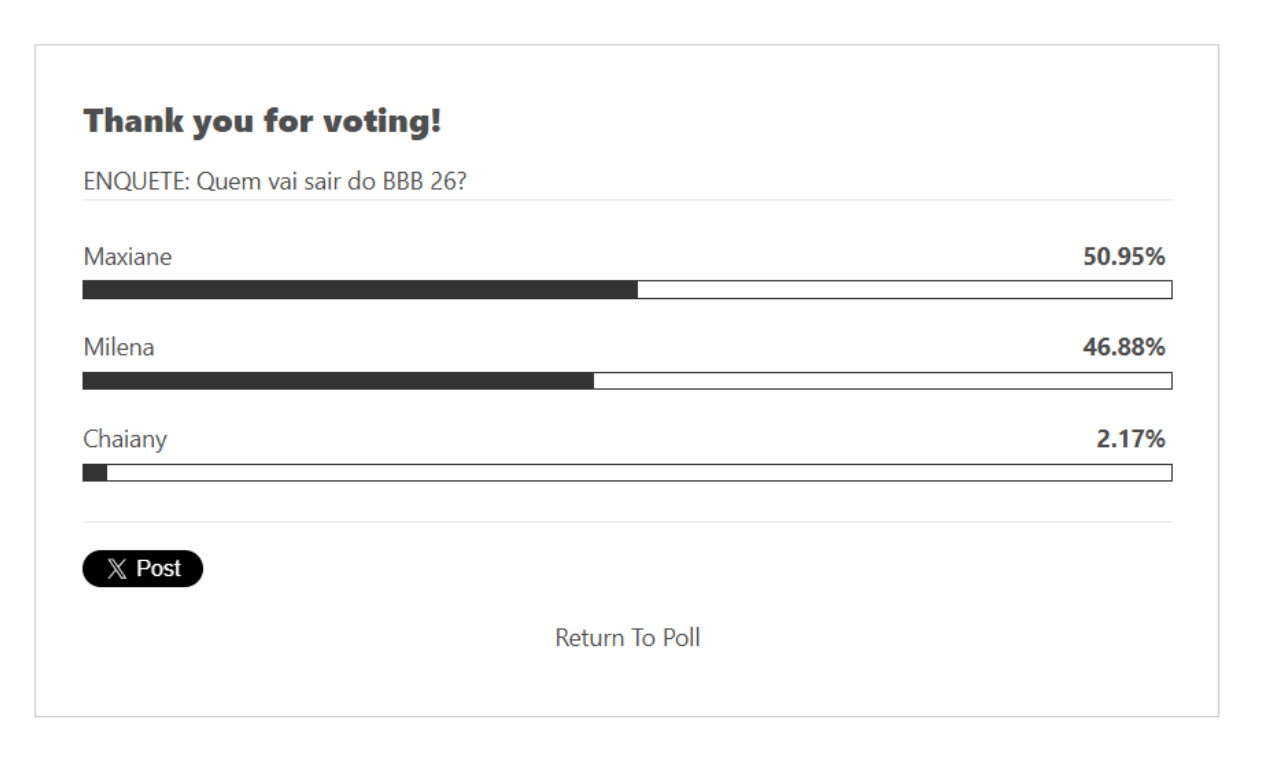Click the 'Quem vai sair do BBB 26?' text
Screen dimensions: 1280x768
coord(331,184)
